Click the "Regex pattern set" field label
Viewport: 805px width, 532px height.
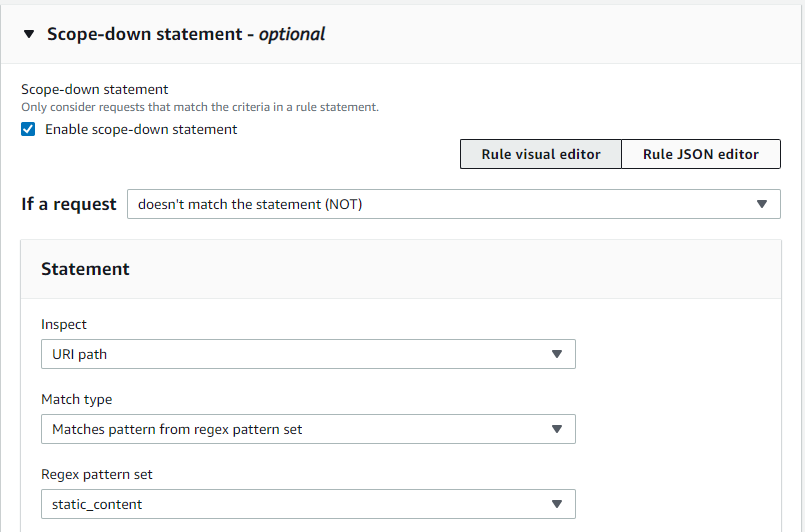coord(96,474)
